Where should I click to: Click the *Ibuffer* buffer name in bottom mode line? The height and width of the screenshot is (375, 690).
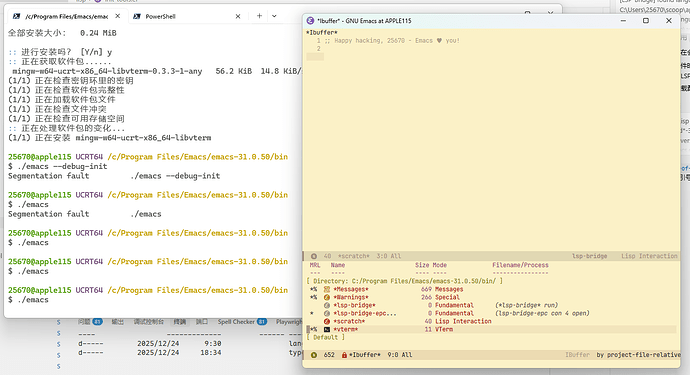pyautogui.click(x=365, y=355)
